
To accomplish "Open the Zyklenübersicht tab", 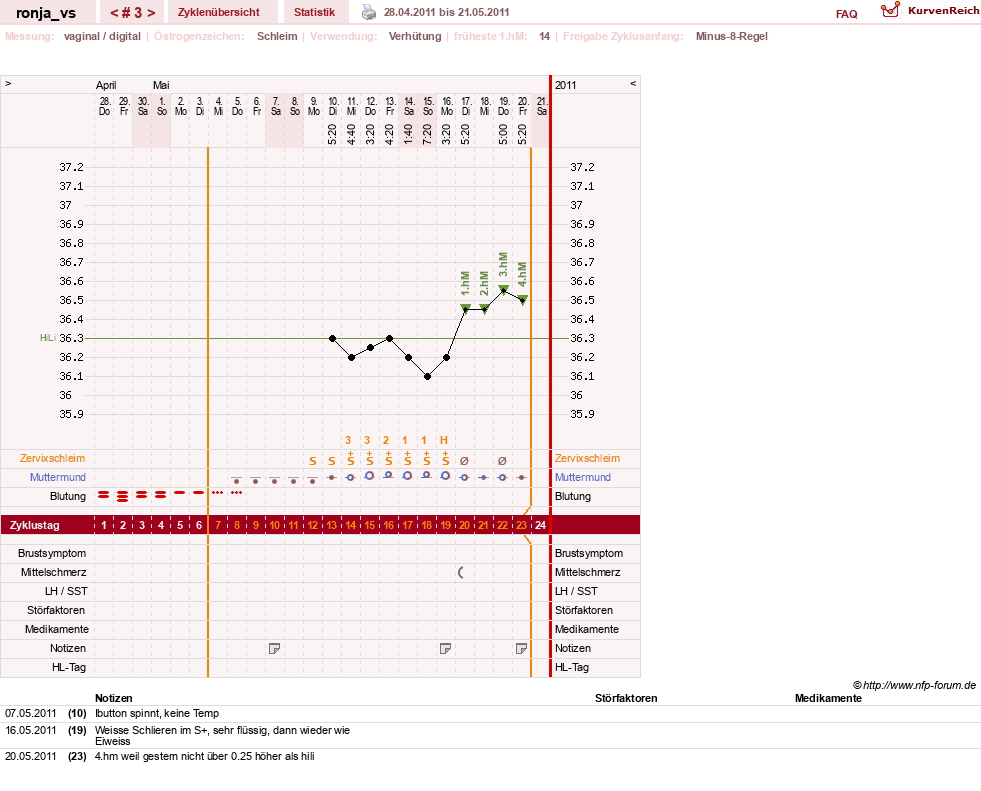I will [x=219, y=12].
